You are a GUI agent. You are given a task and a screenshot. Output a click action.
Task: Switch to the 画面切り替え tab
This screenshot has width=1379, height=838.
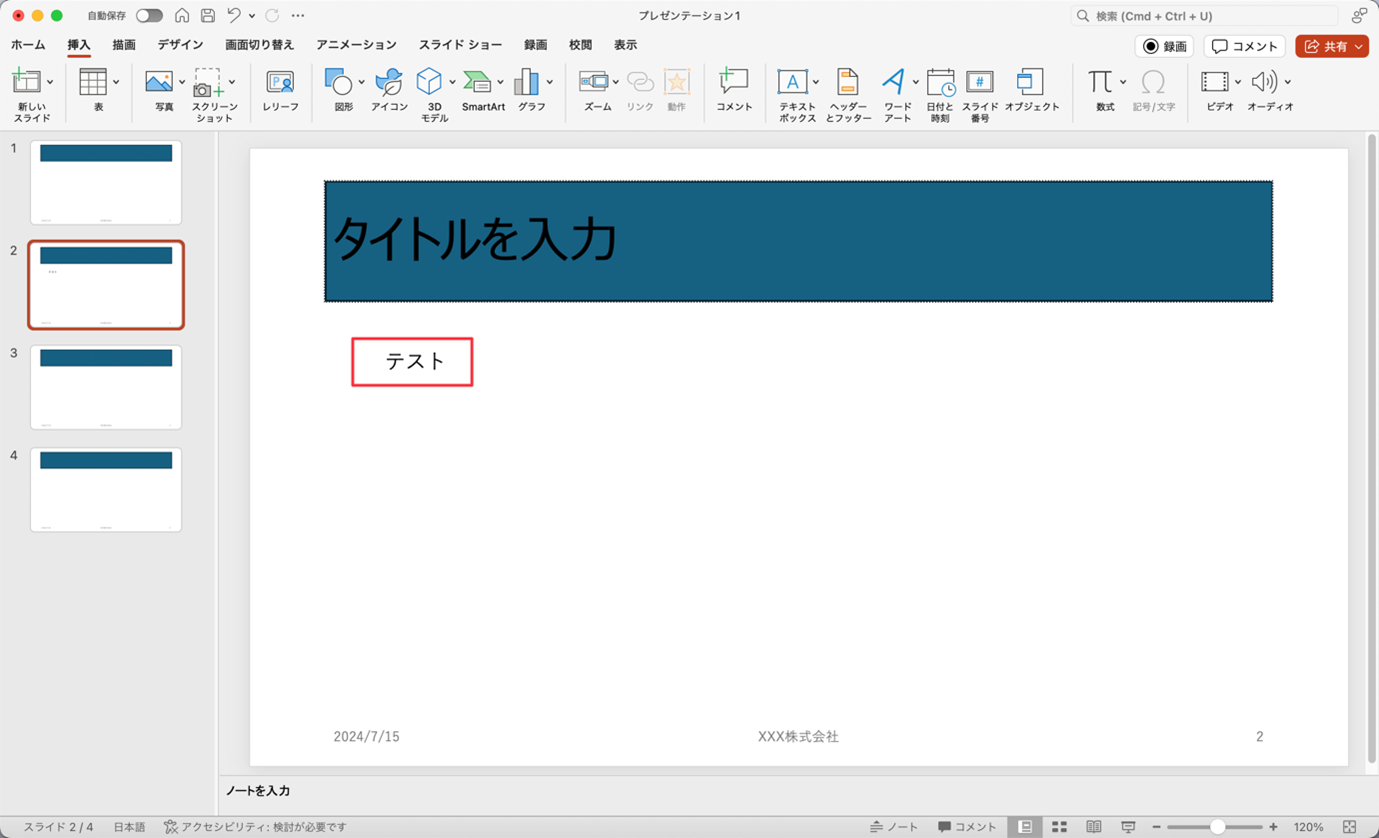point(260,45)
